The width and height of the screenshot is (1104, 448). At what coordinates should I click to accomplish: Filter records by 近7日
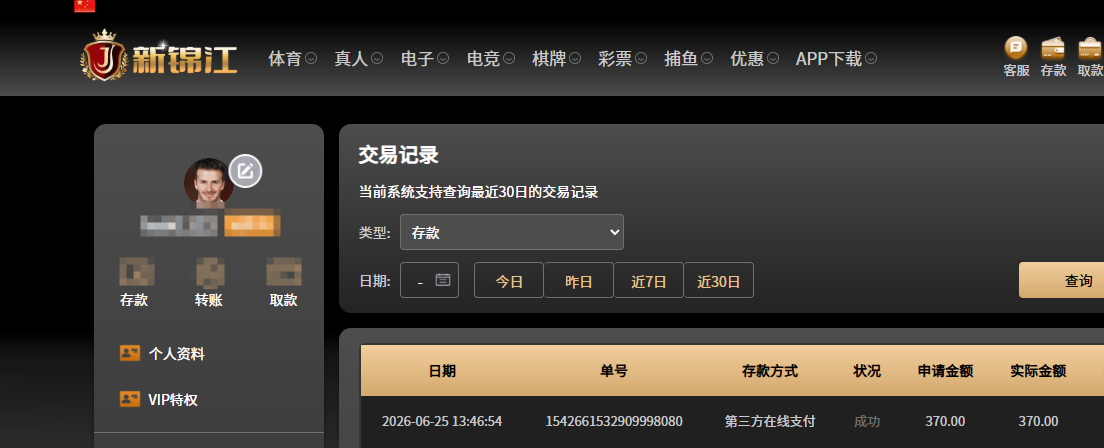pos(648,280)
